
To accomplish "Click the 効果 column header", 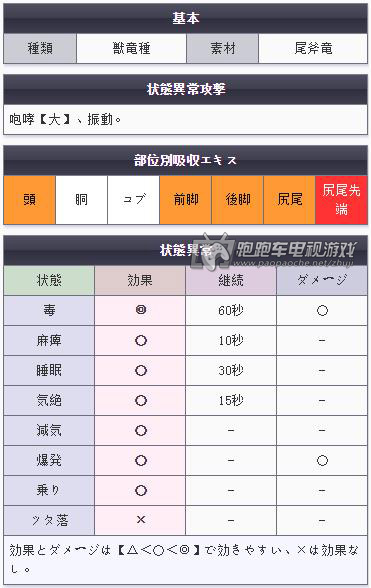I will [x=140, y=280].
